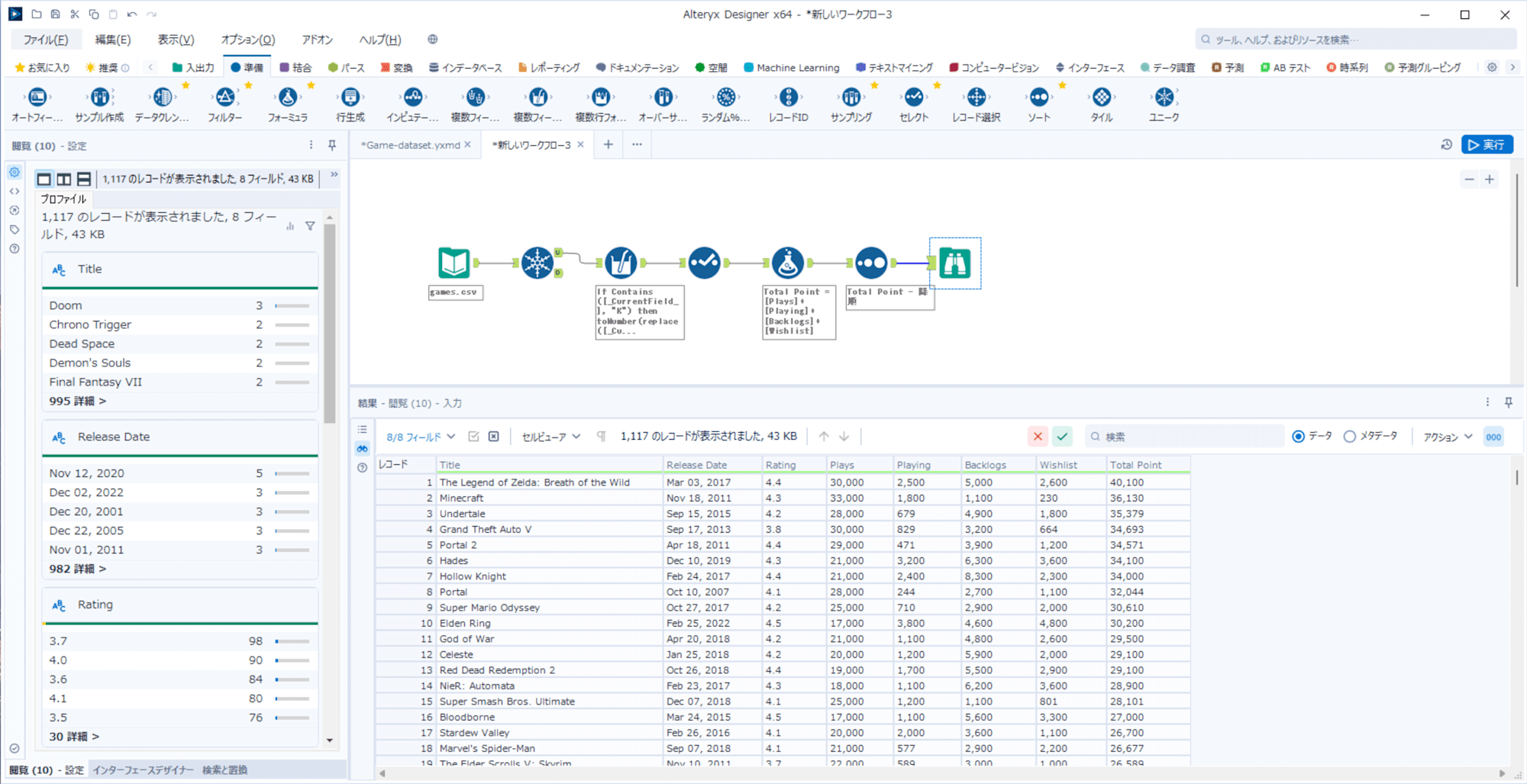This screenshot has height=784, width=1527.
Task: Open the File menu
Action: (x=45, y=40)
